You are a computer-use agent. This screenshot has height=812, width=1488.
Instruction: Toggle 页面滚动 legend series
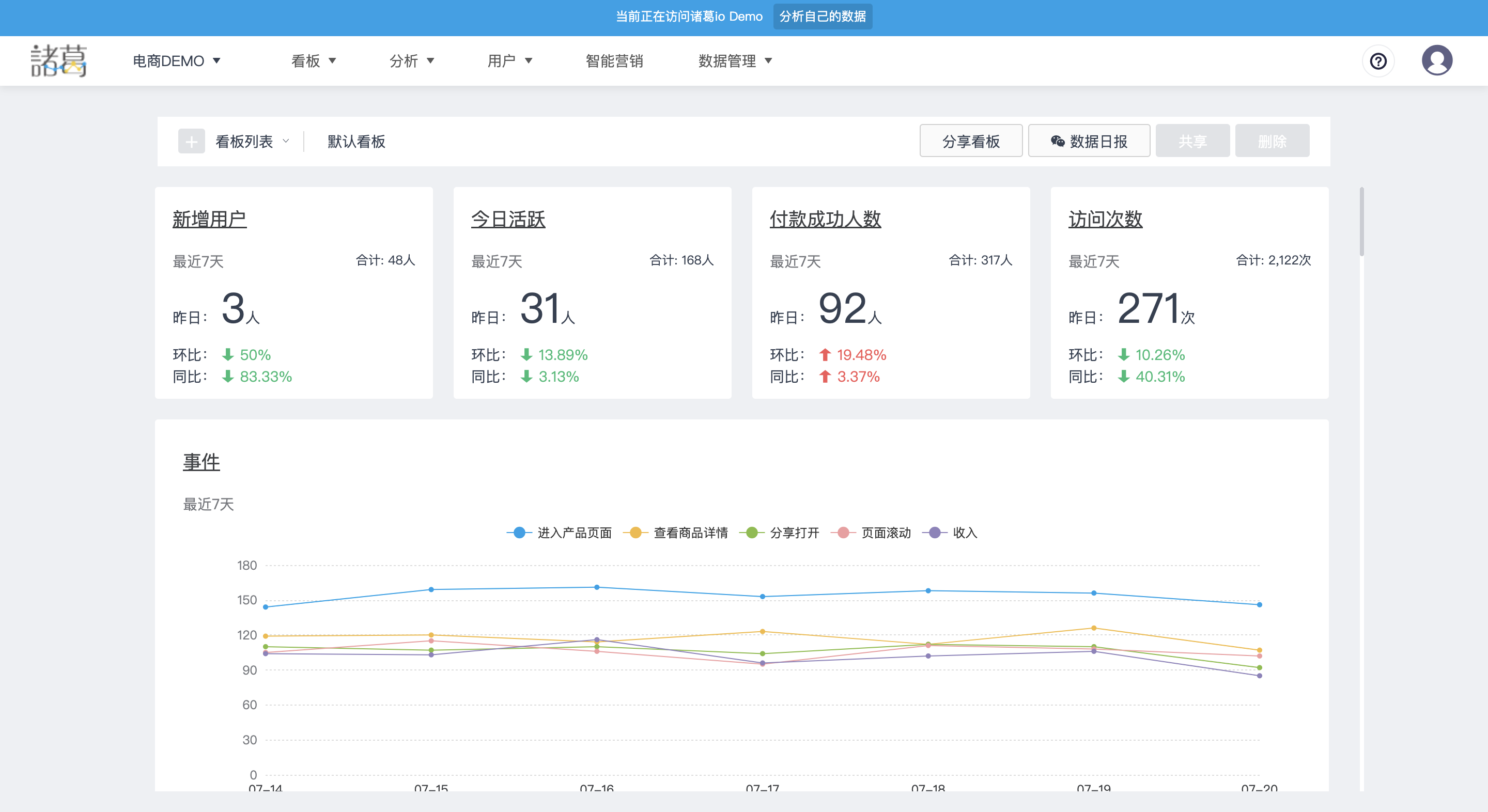[x=871, y=533]
